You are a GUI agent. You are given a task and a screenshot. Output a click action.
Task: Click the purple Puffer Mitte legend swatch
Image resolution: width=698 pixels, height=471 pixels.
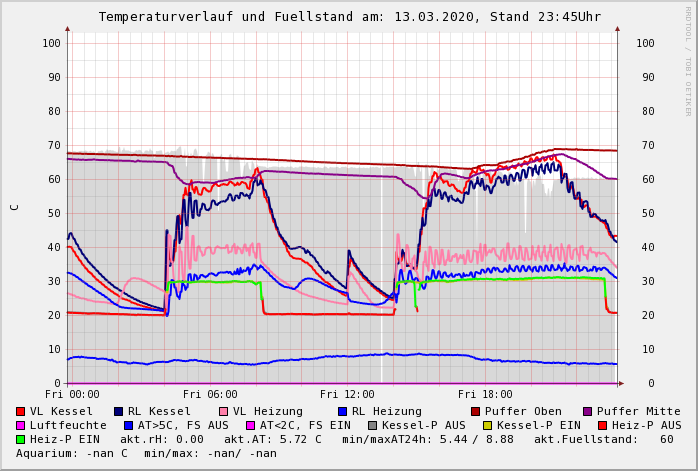click(587, 412)
